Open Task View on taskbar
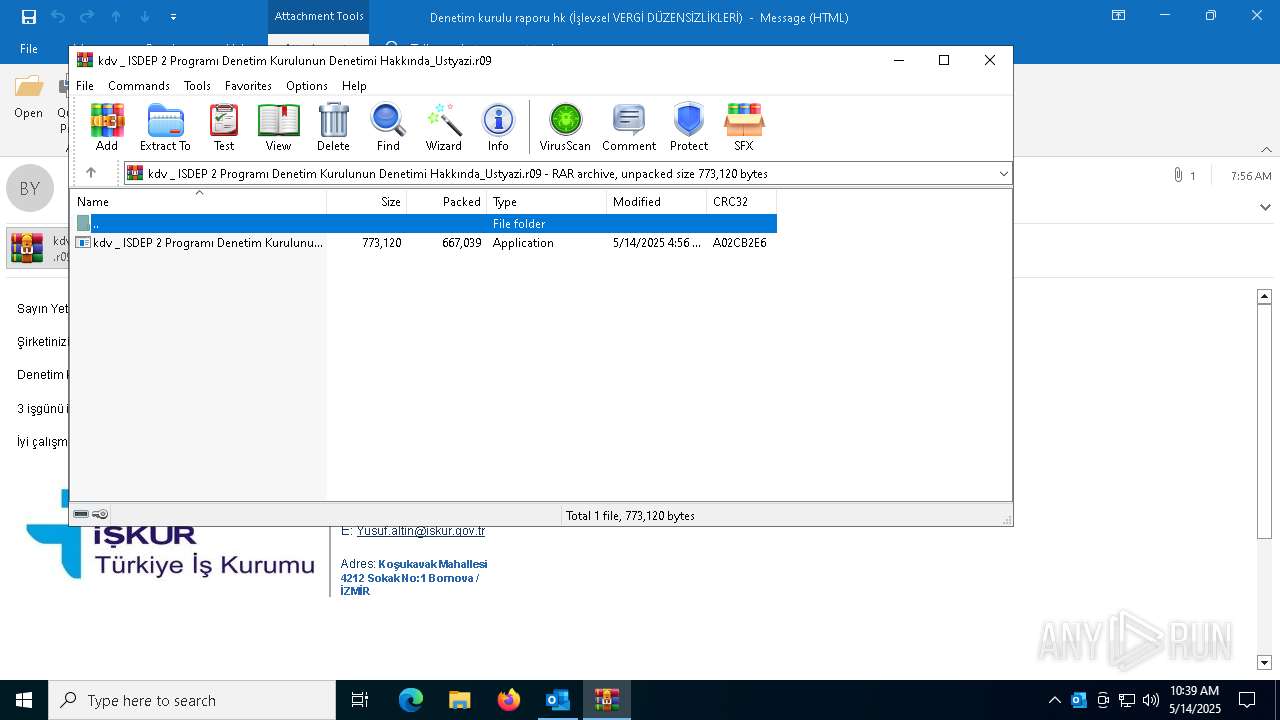Image resolution: width=1280 pixels, height=720 pixels. point(360,700)
